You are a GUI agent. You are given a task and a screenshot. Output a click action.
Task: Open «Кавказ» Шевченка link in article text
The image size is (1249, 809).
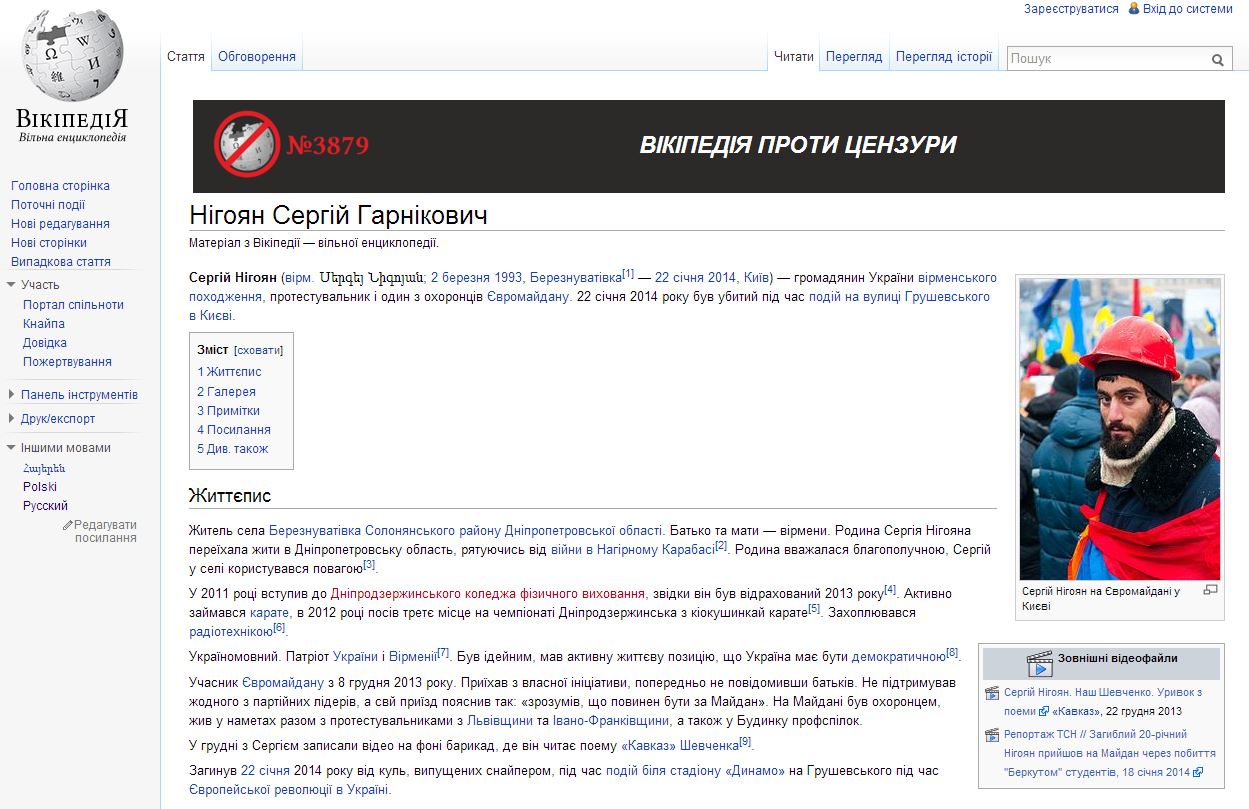point(680,746)
